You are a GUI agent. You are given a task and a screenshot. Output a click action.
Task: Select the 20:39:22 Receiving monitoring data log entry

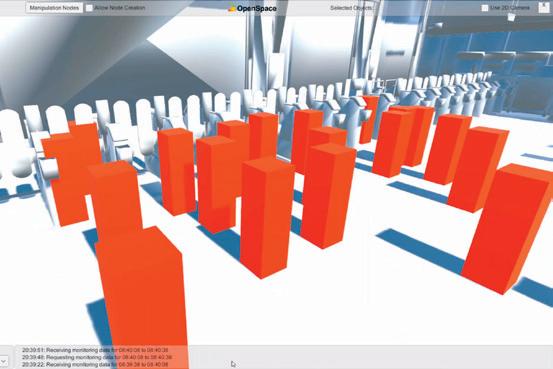(x=95, y=364)
